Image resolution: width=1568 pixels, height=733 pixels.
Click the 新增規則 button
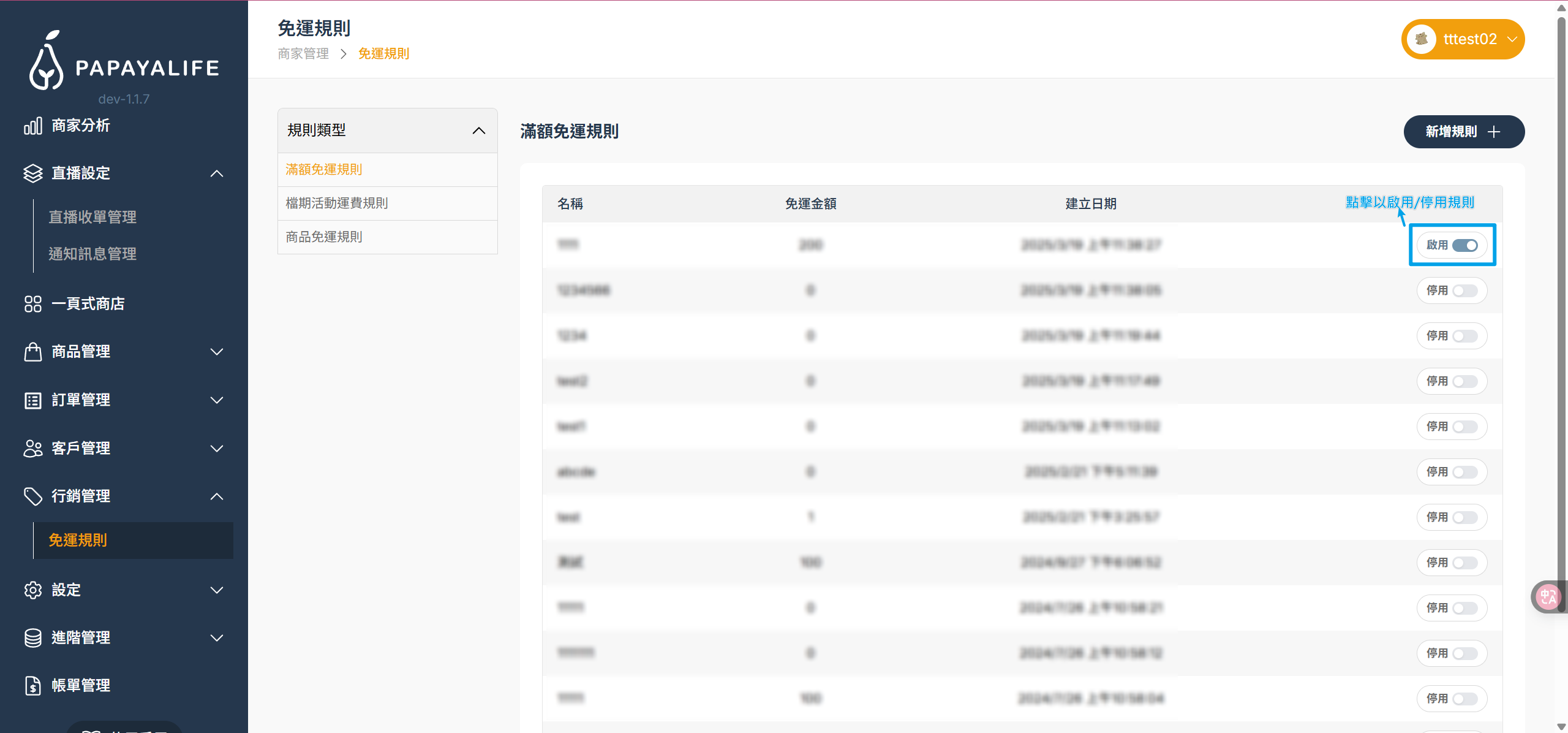tap(1464, 131)
